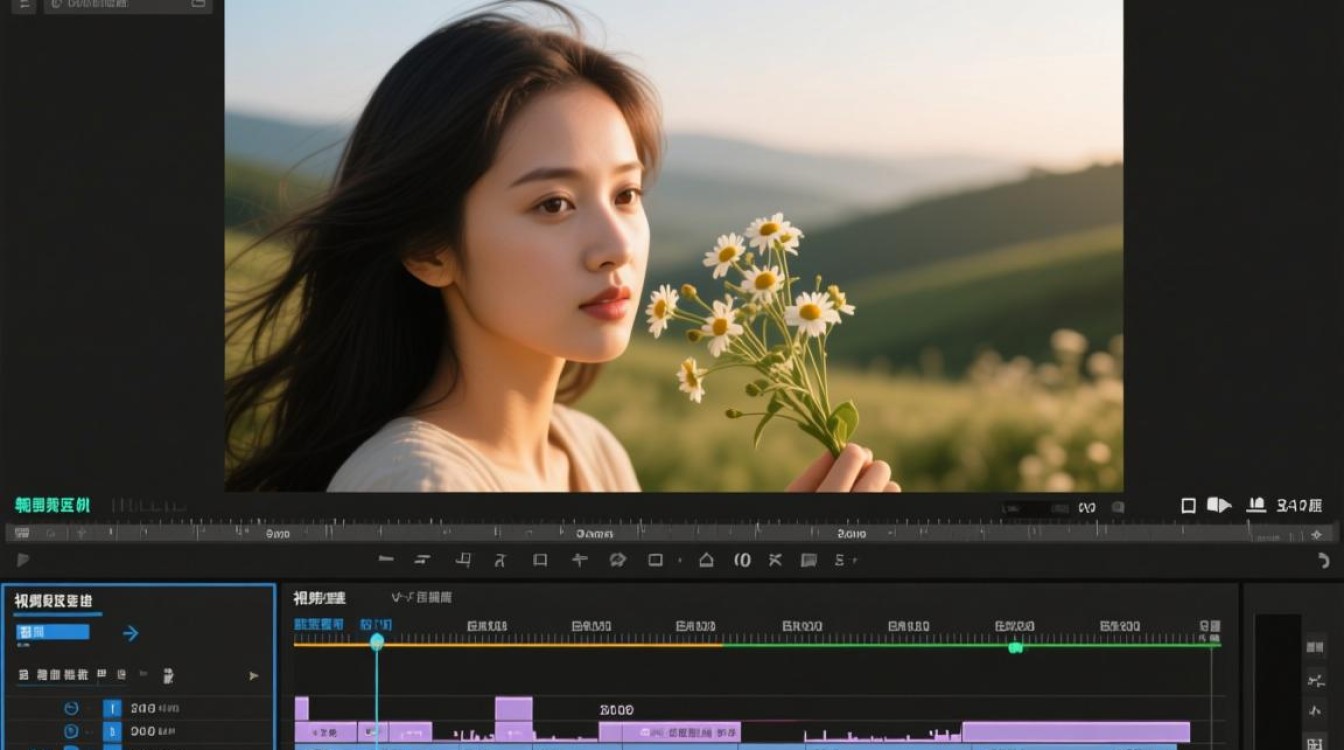1344x750 pixels.
Task: Click the speech-bubble caption icon in the toolbar
Action: click(x=808, y=560)
